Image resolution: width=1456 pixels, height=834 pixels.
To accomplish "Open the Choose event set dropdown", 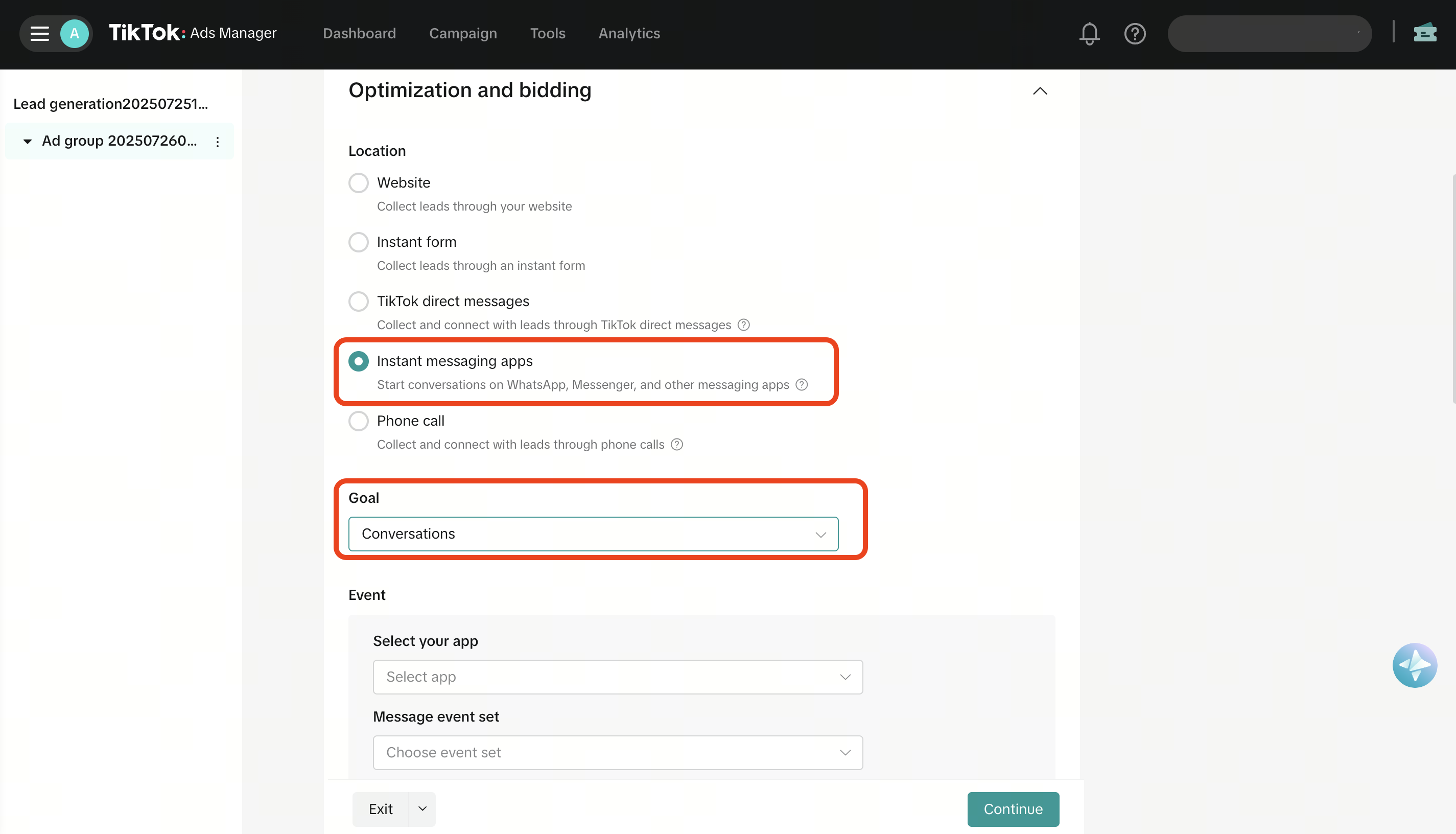I will click(617, 752).
